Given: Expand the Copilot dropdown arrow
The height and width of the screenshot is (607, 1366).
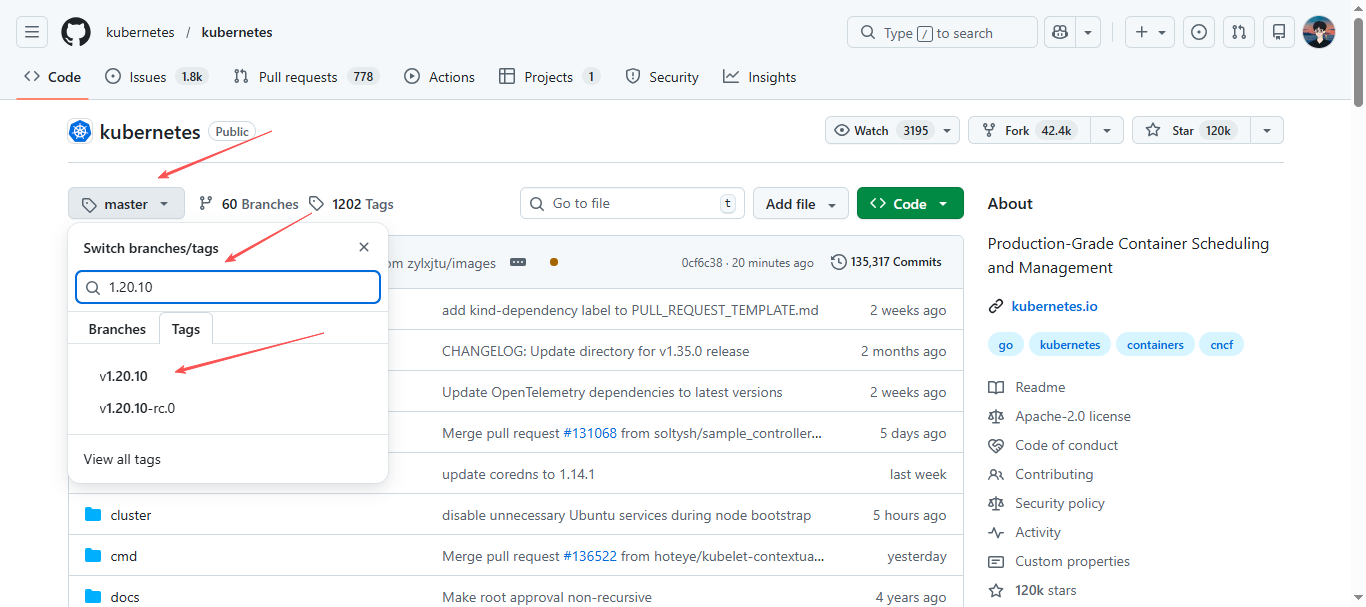Looking at the screenshot, I should [1088, 32].
